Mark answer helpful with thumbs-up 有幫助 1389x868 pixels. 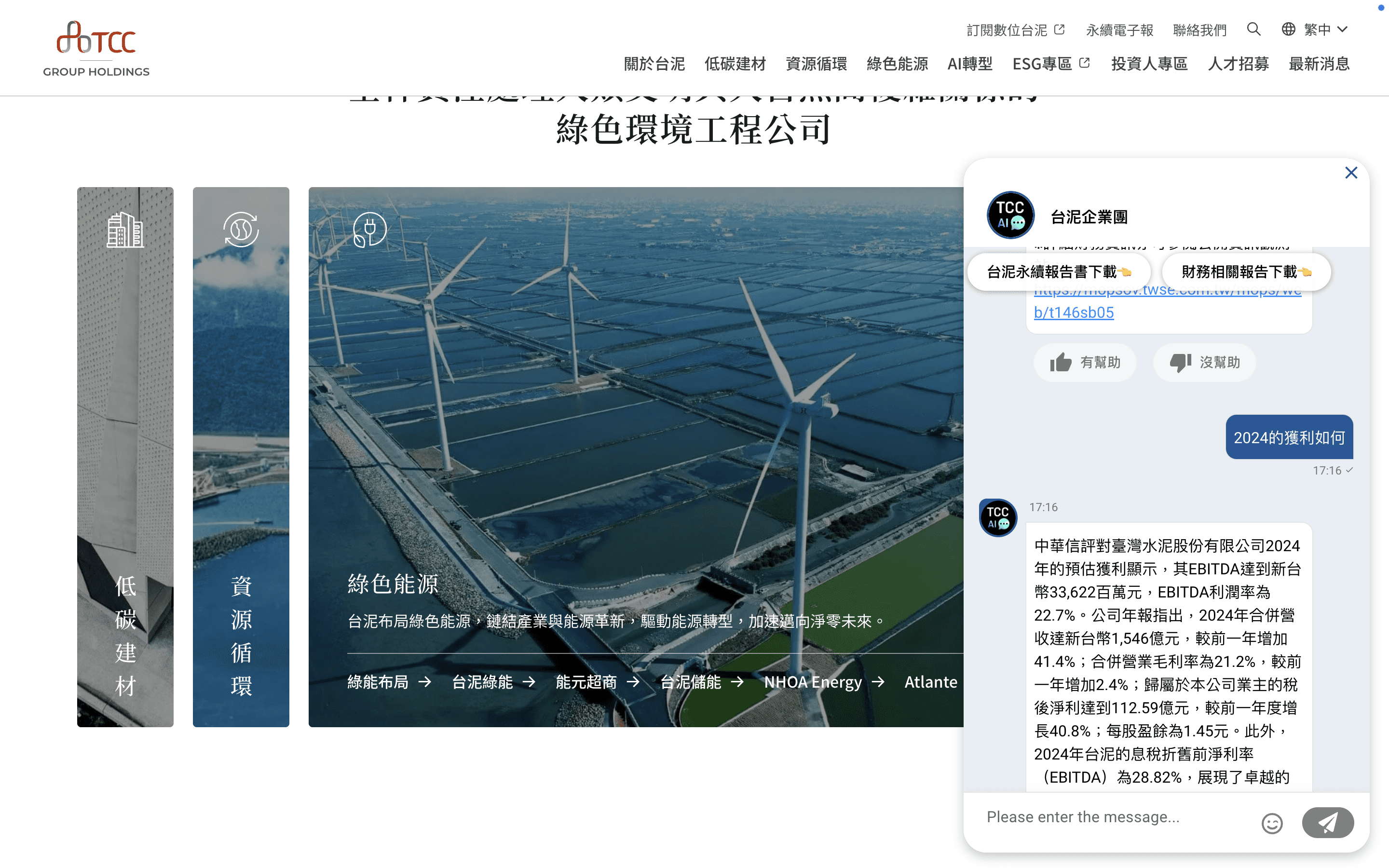[1084, 362]
